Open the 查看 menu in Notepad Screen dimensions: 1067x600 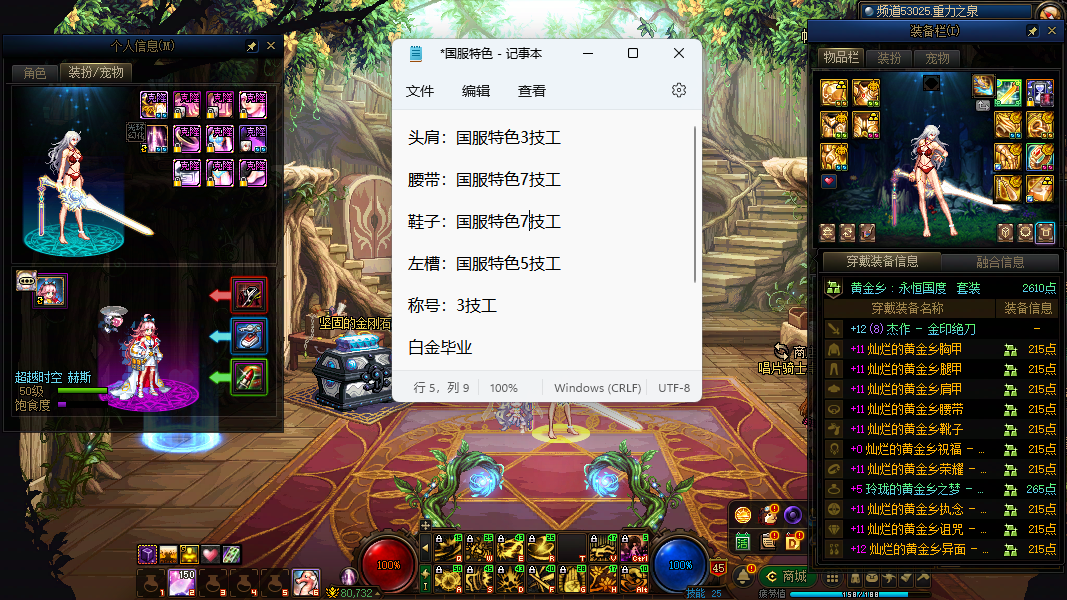[x=532, y=91]
